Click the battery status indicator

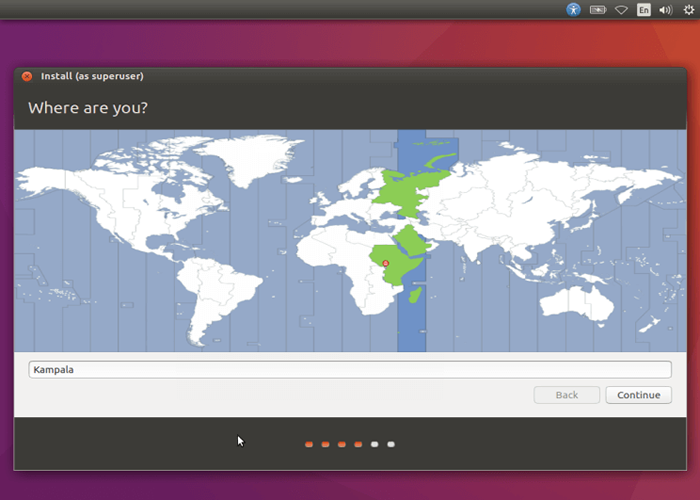click(598, 9)
